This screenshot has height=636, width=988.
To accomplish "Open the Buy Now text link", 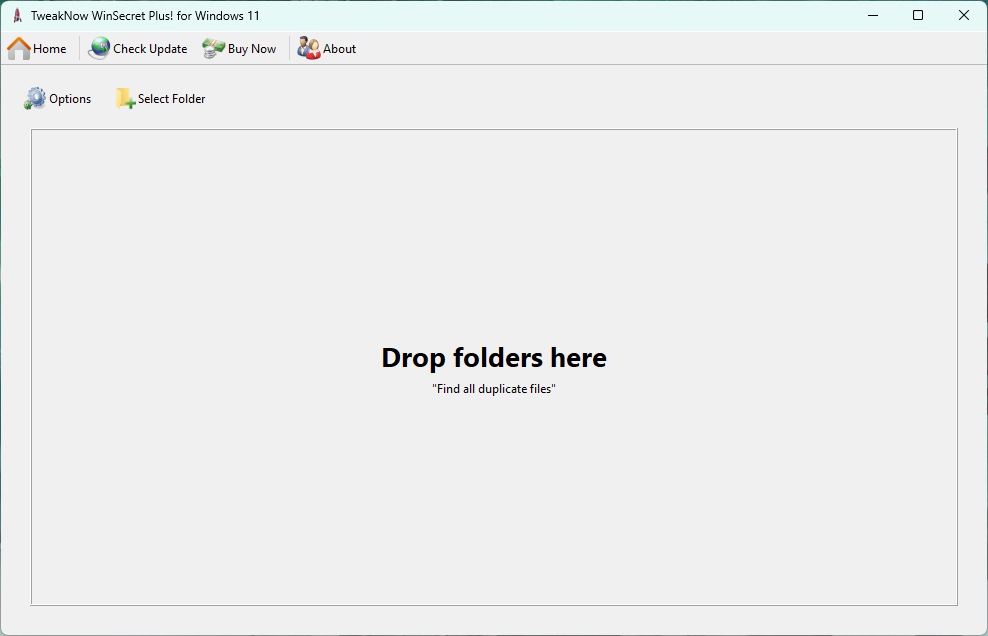I will (x=252, y=49).
